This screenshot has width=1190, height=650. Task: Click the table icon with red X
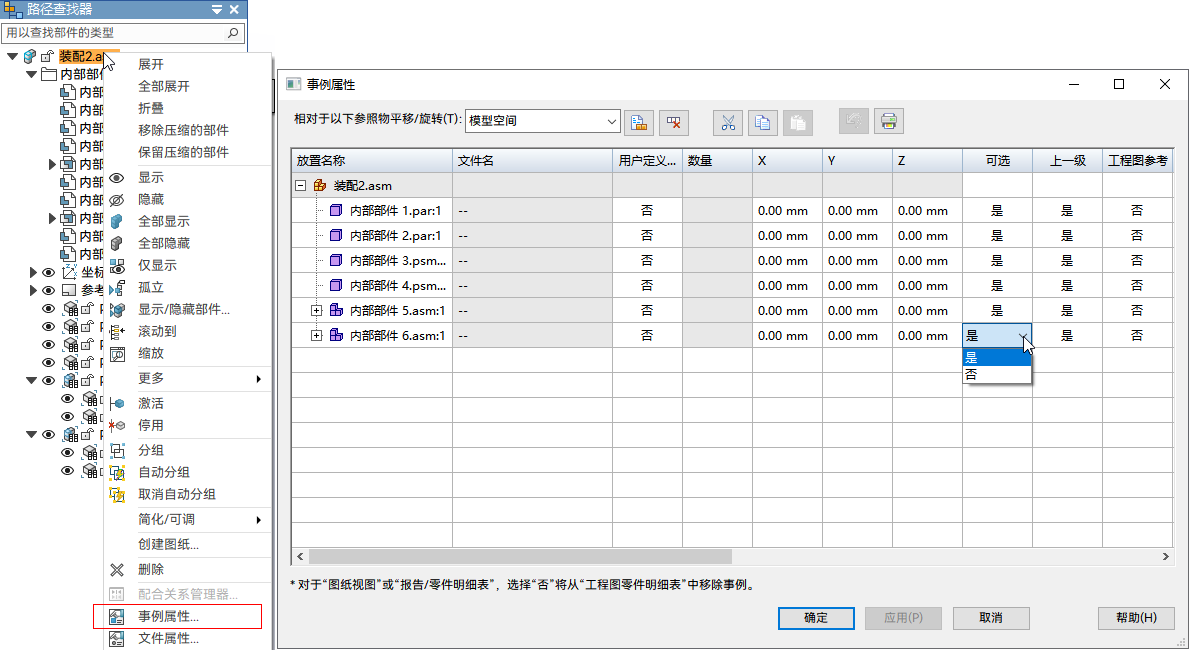click(673, 121)
